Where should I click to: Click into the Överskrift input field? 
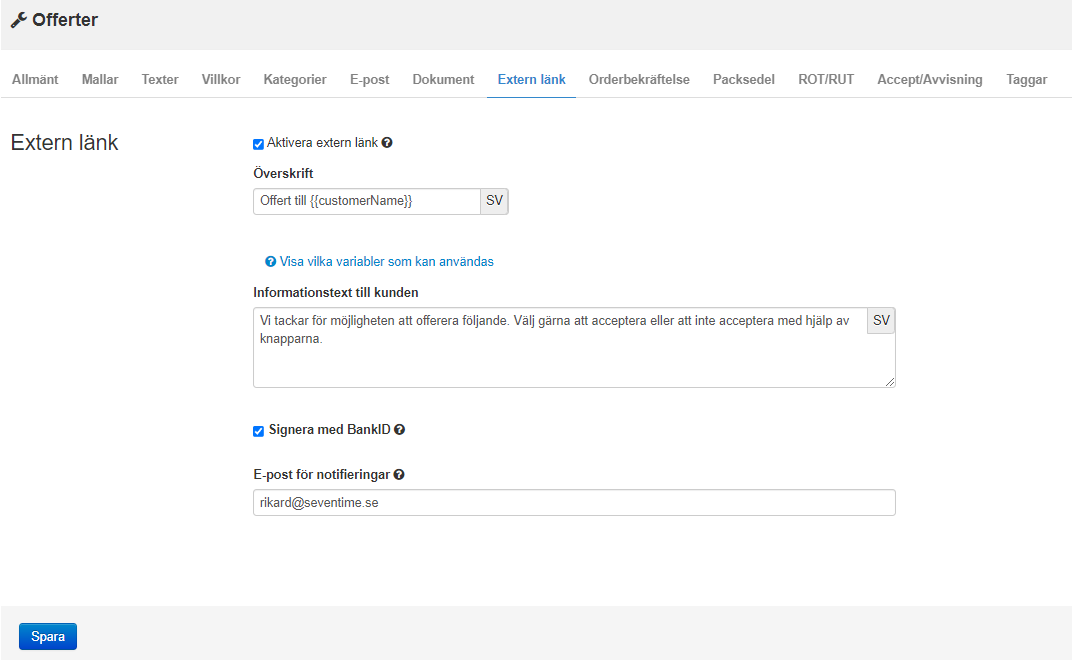click(x=367, y=201)
